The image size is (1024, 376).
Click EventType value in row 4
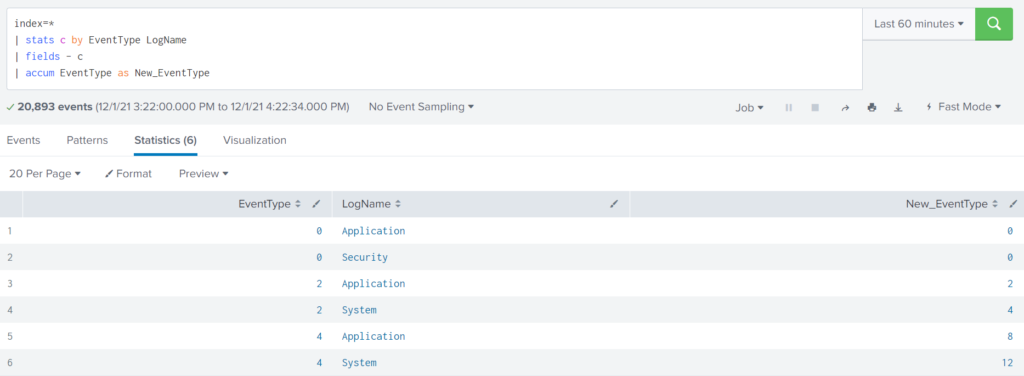tap(319, 310)
